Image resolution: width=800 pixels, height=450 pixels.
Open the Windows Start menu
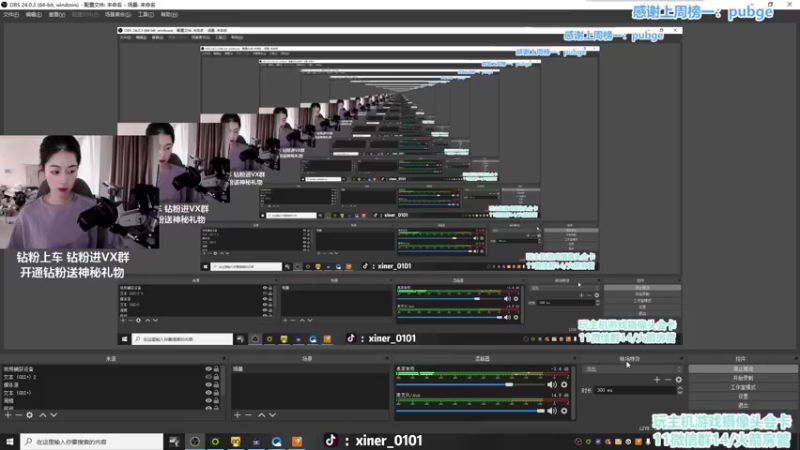[x=10, y=441]
